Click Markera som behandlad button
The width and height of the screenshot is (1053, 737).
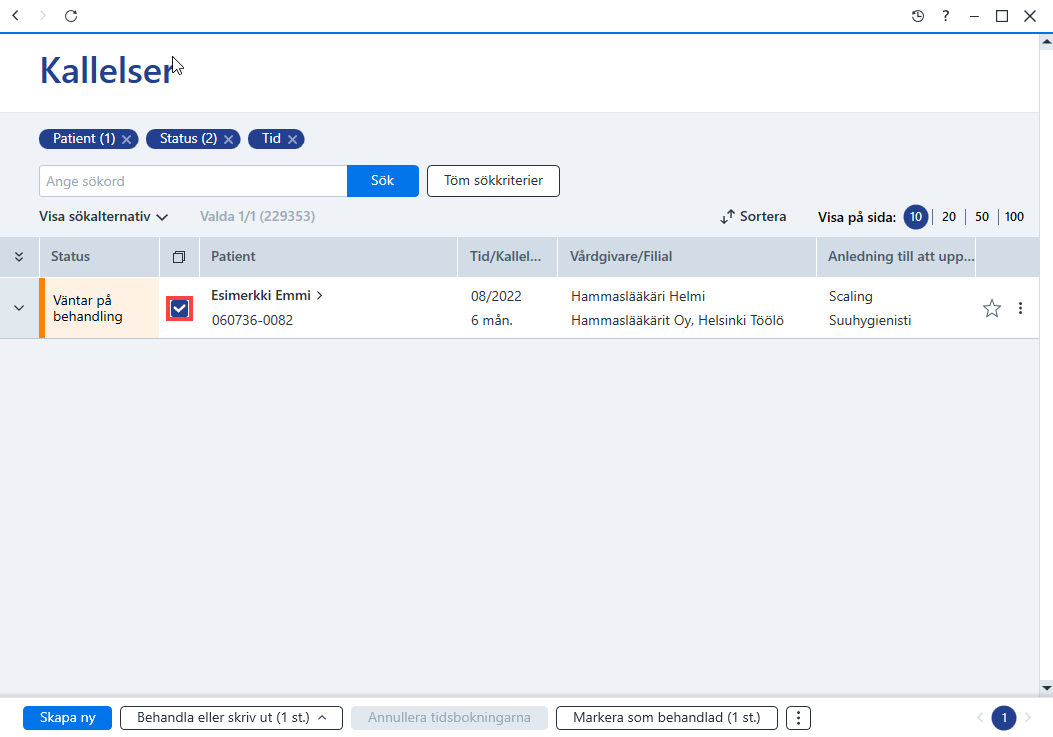tap(666, 718)
